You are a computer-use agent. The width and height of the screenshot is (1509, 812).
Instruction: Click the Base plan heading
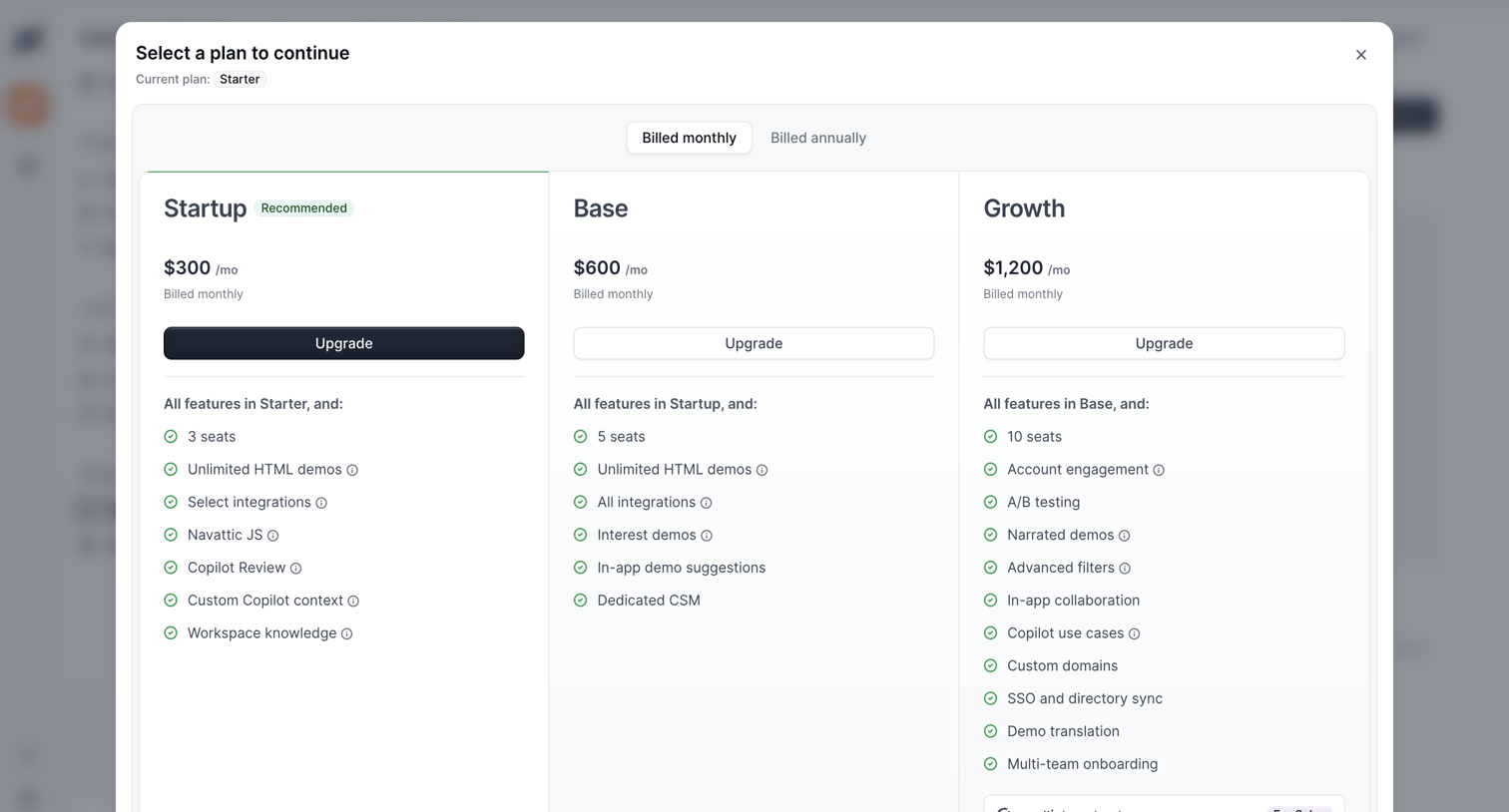pos(601,208)
